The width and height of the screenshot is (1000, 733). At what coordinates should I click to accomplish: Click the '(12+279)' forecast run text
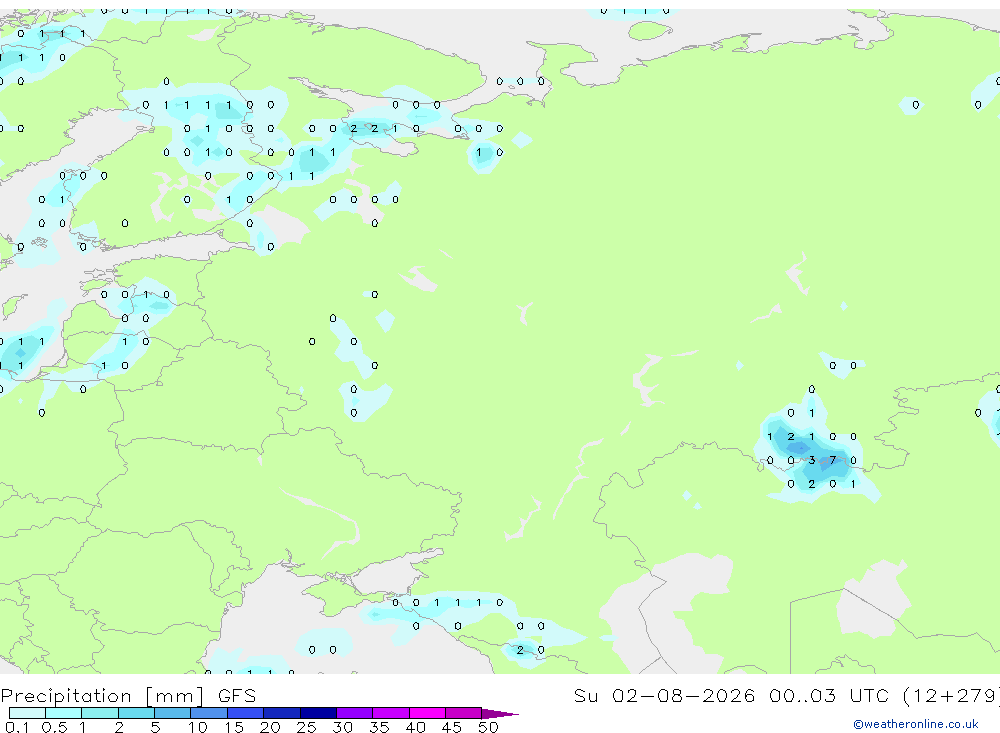click(x=951, y=695)
